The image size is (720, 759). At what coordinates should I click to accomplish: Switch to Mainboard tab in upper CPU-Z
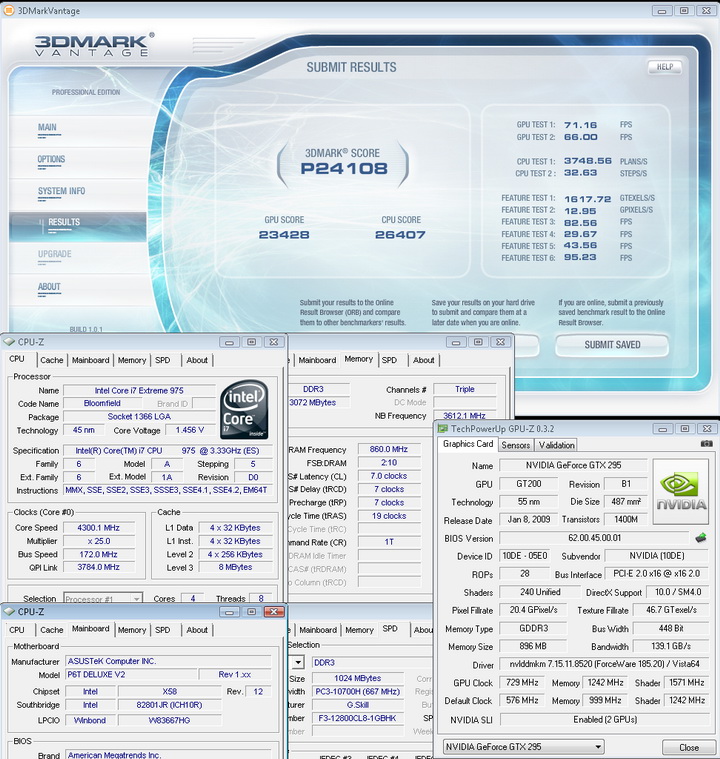coord(91,360)
